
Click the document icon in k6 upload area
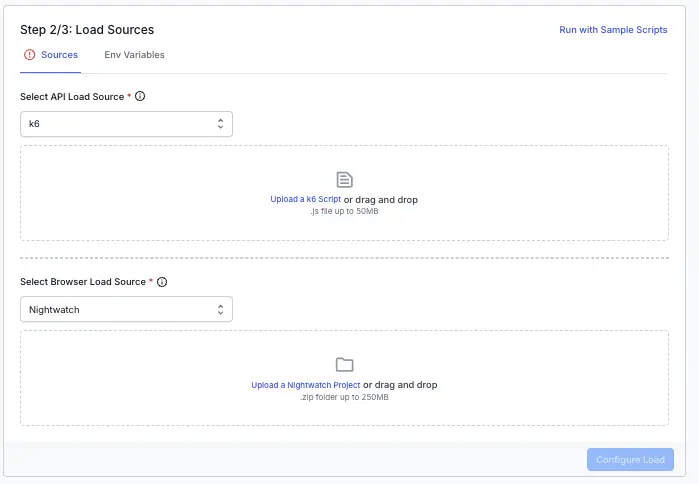(344, 180)
